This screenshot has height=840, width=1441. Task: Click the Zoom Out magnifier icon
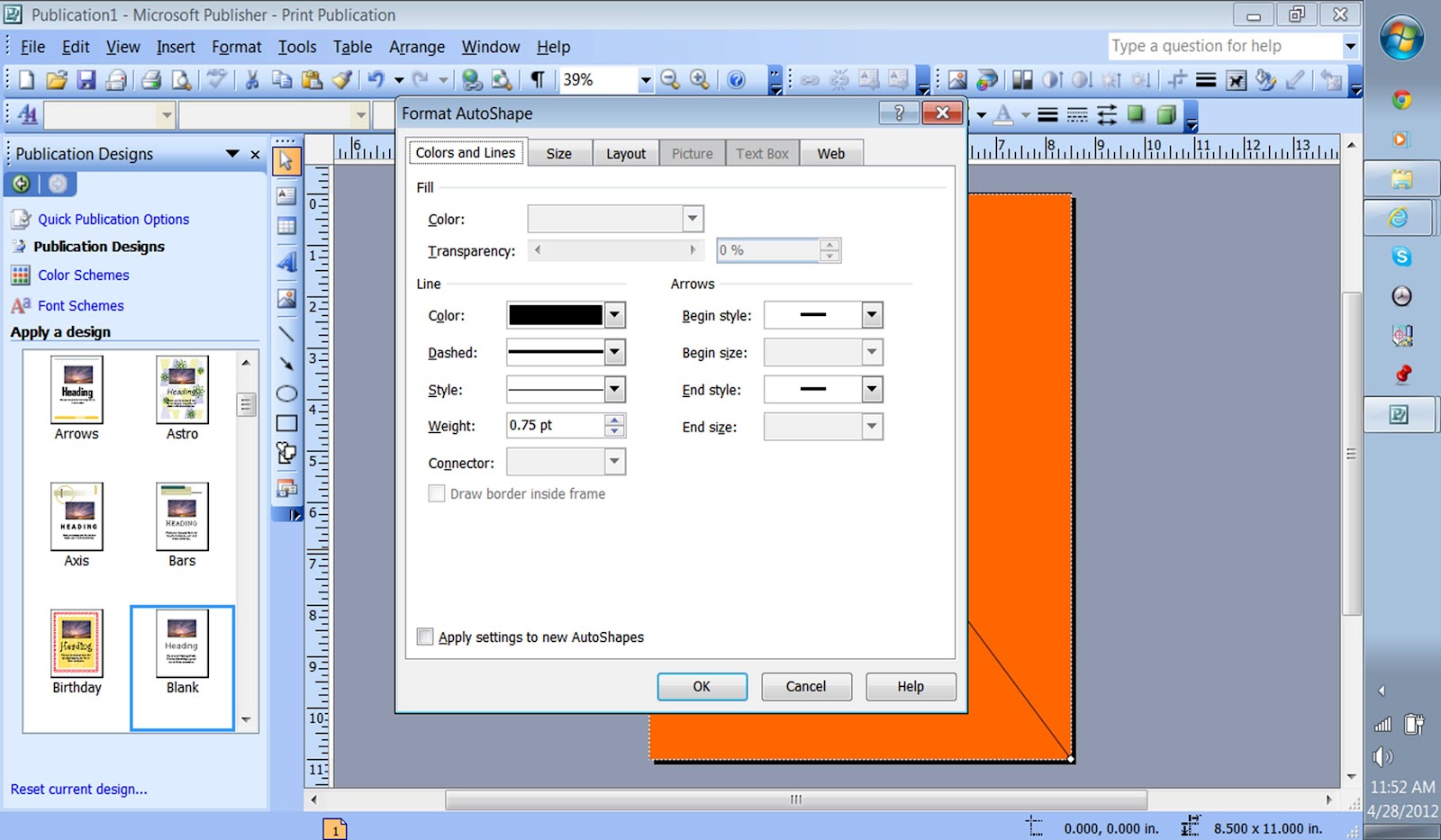point(669,80)
